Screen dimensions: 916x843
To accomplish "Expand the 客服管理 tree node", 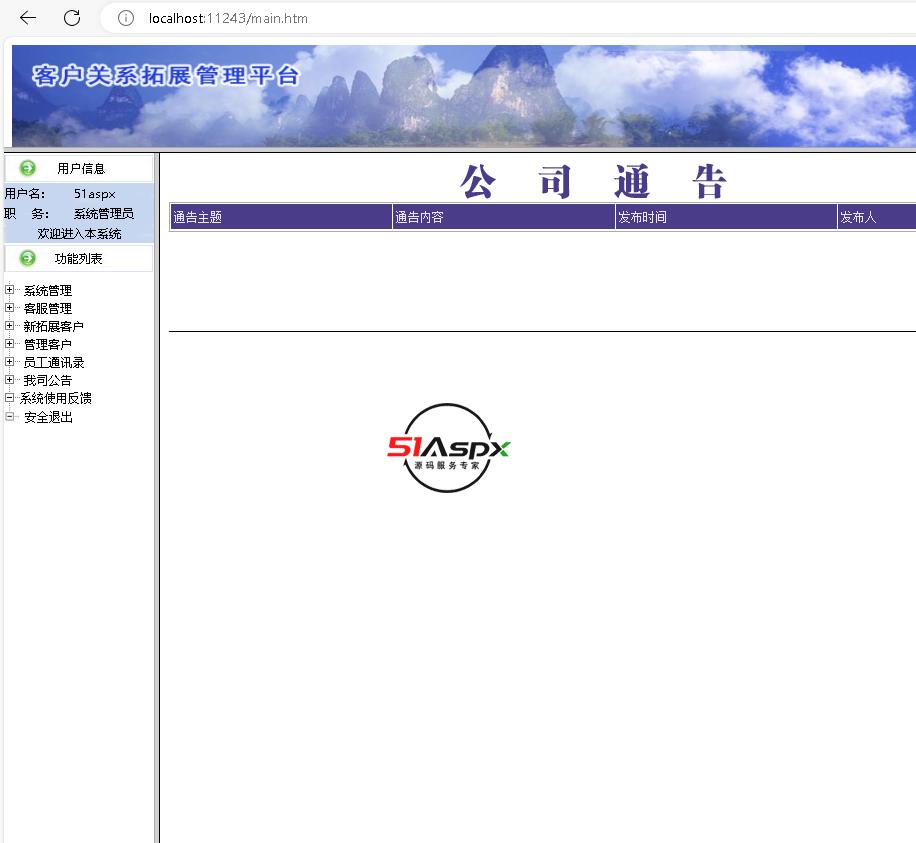I will pyautogui.click(x=9, y=307).
